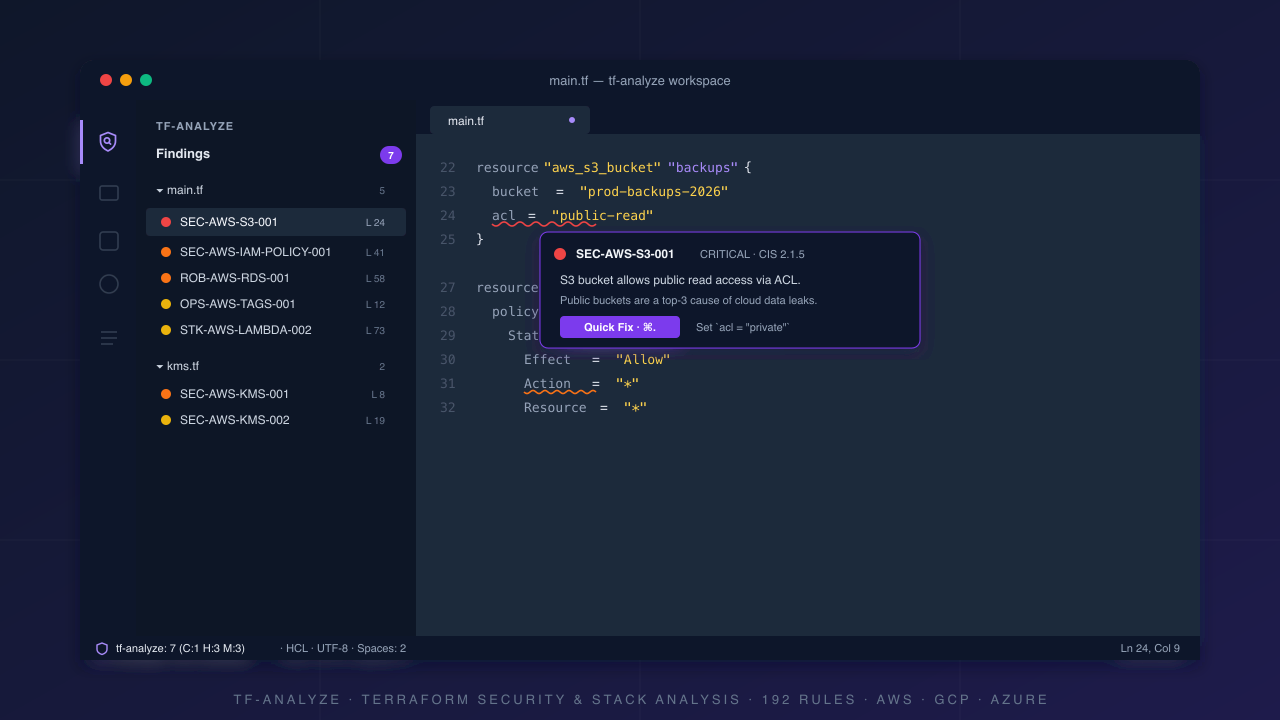Click the unsaved dot on the main.tf tab
Screen dimensions: 1280x720
(x=572, y=120)
